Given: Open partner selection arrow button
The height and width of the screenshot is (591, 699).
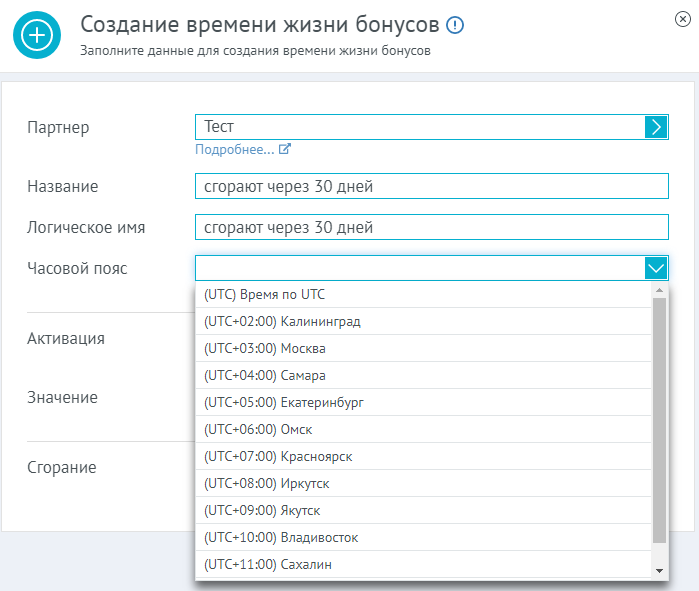Looking at the screenshot, I should pos(656,127).
